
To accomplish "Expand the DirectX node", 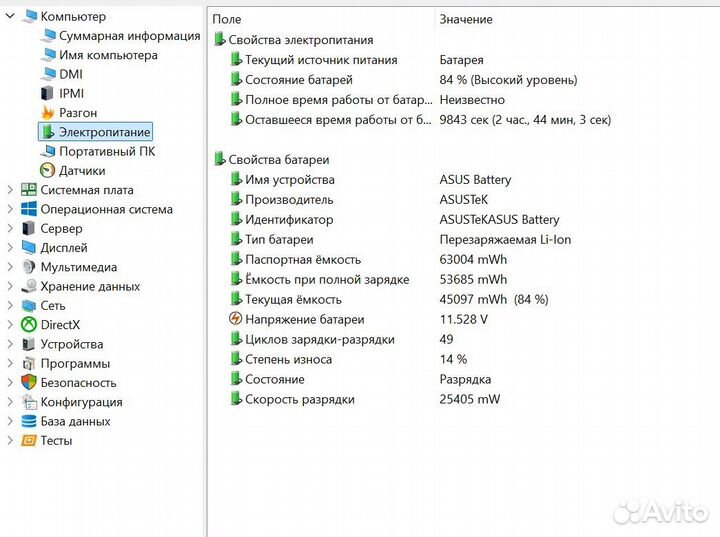I will pos(10,325).
